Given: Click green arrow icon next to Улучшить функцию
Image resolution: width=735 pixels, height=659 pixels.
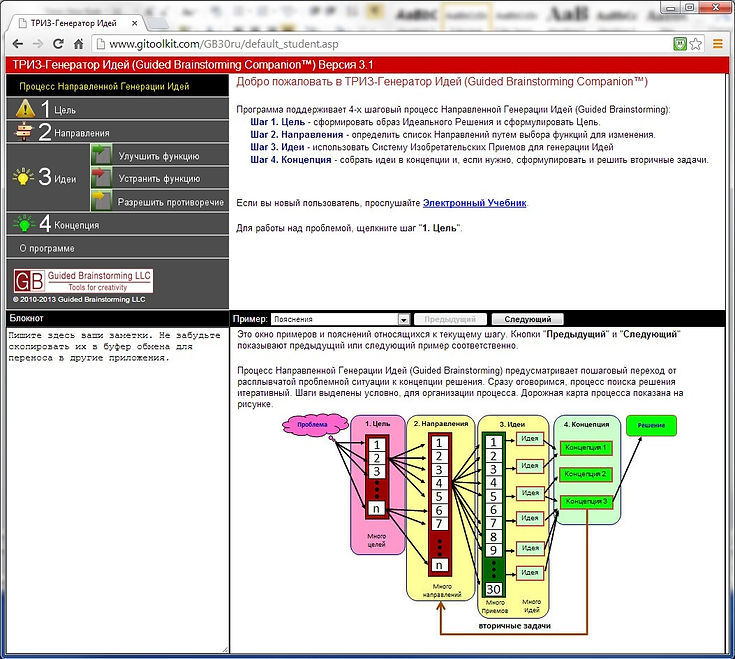Looking at the screenshot, I should 101,154.
